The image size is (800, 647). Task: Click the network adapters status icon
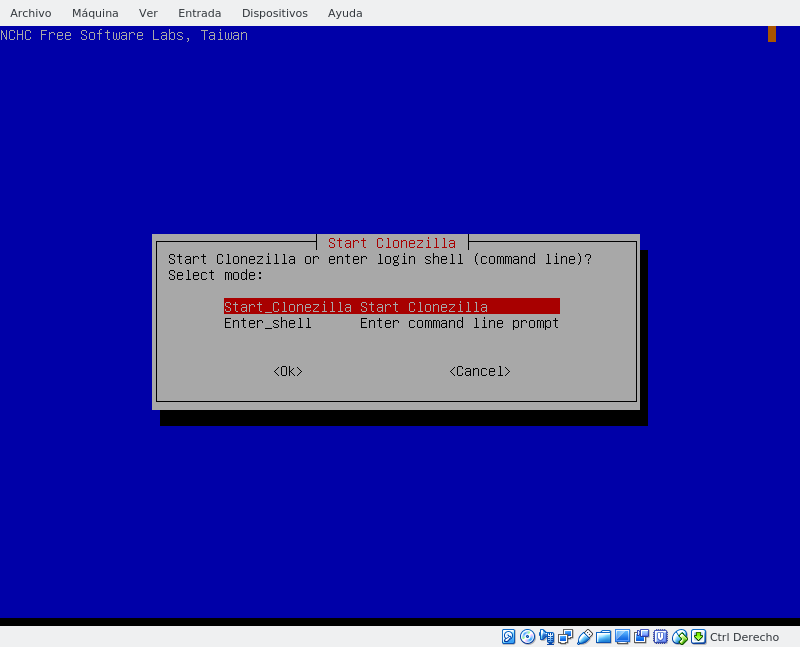click(x=565, y=636)
